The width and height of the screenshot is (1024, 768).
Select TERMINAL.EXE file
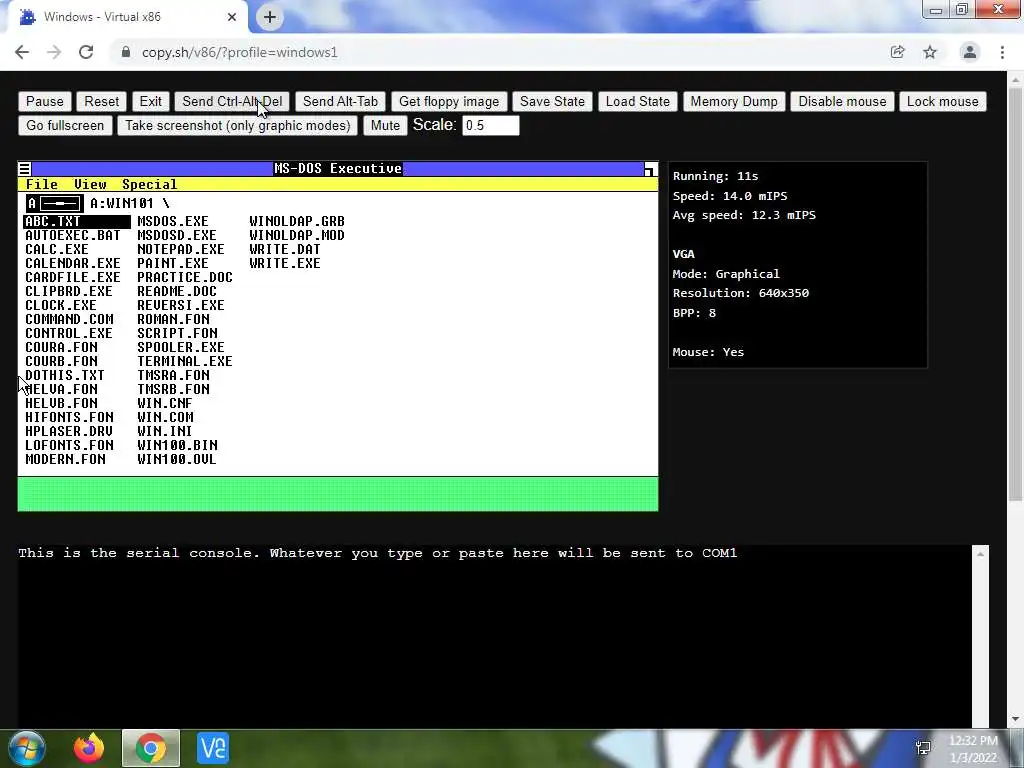(x=185, y=361)
